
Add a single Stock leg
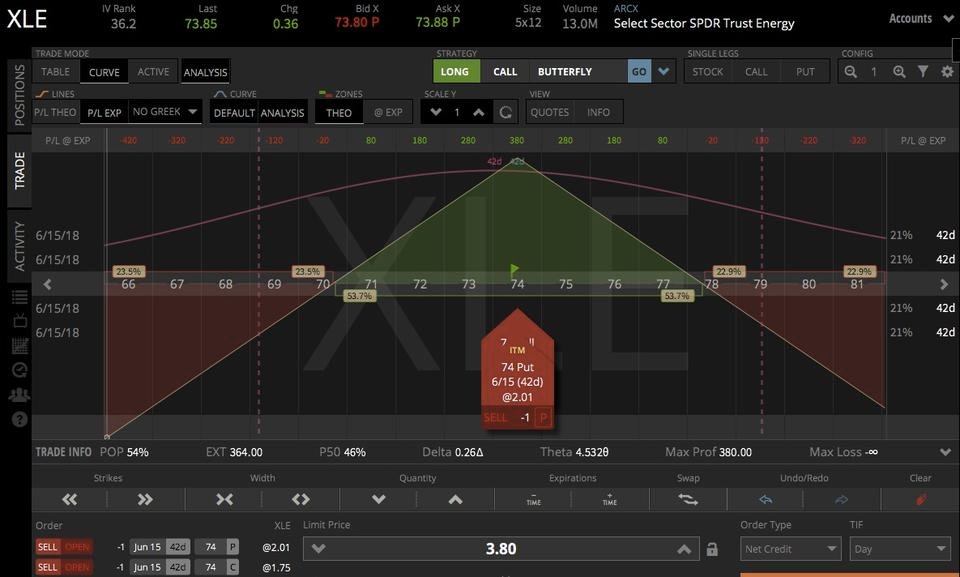click(x=708, y=72)
